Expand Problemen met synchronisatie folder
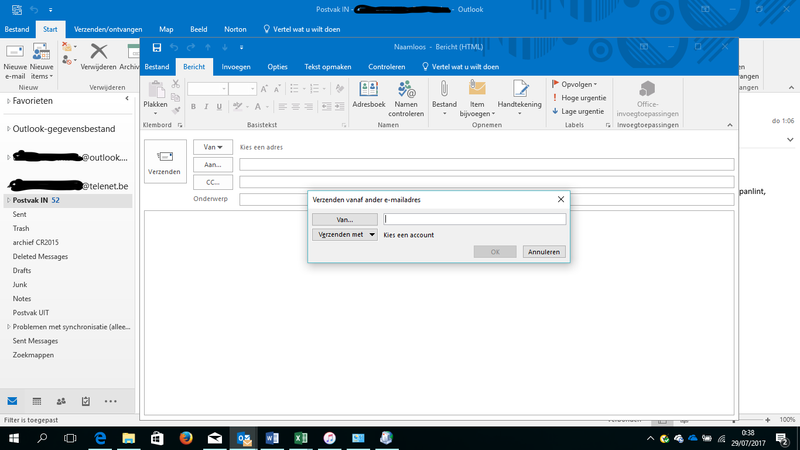Screen dimensions: 800x450 coord(8,327)
